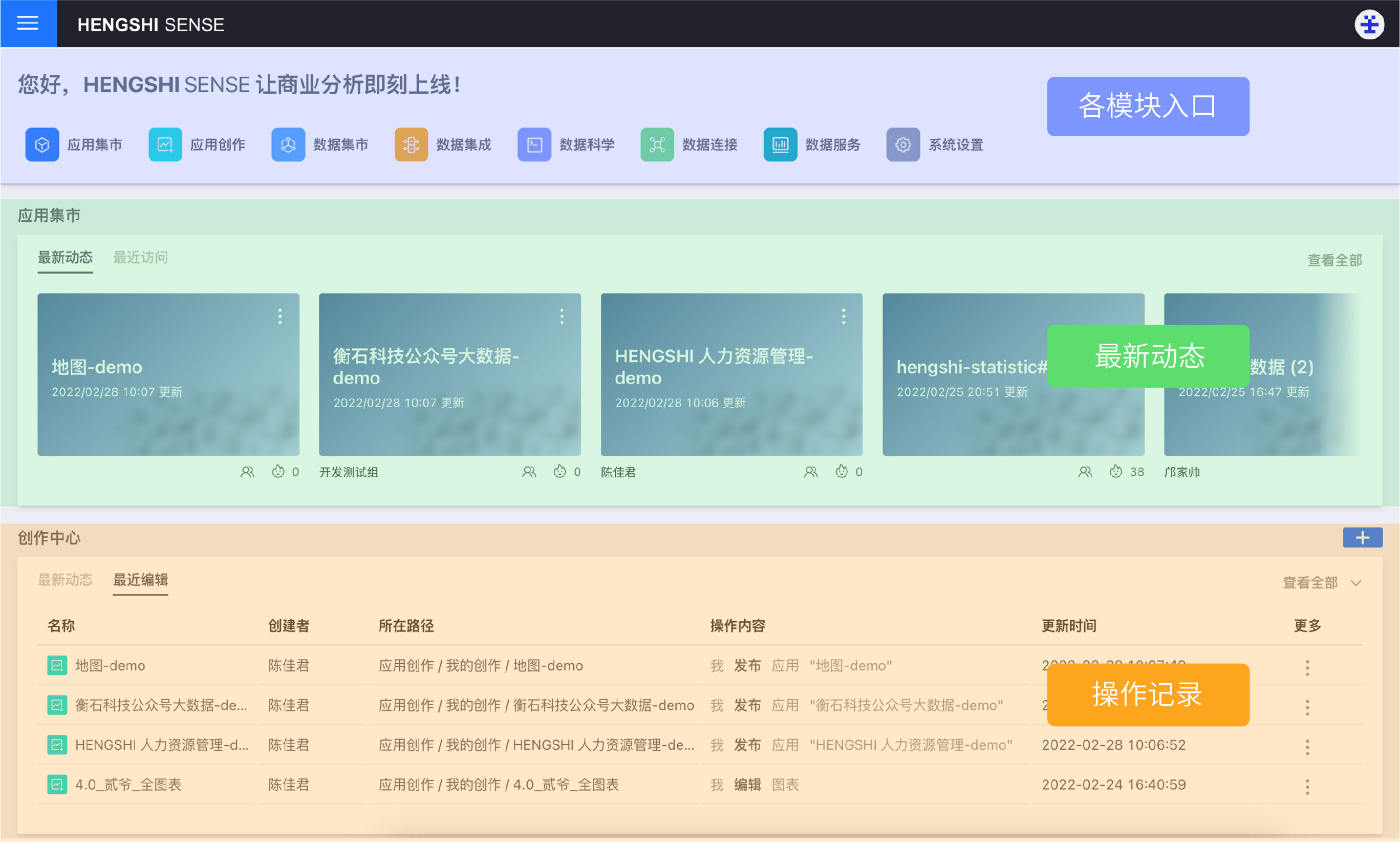
Task: Click timestamp 2022-02-24 16:40:59
Action: [x=1114, y=785]
